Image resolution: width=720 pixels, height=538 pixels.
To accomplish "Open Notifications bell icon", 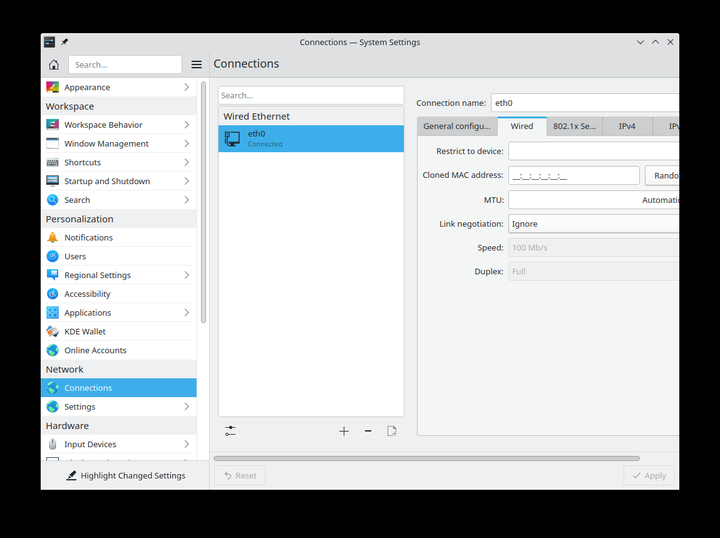I will (52, 237).
